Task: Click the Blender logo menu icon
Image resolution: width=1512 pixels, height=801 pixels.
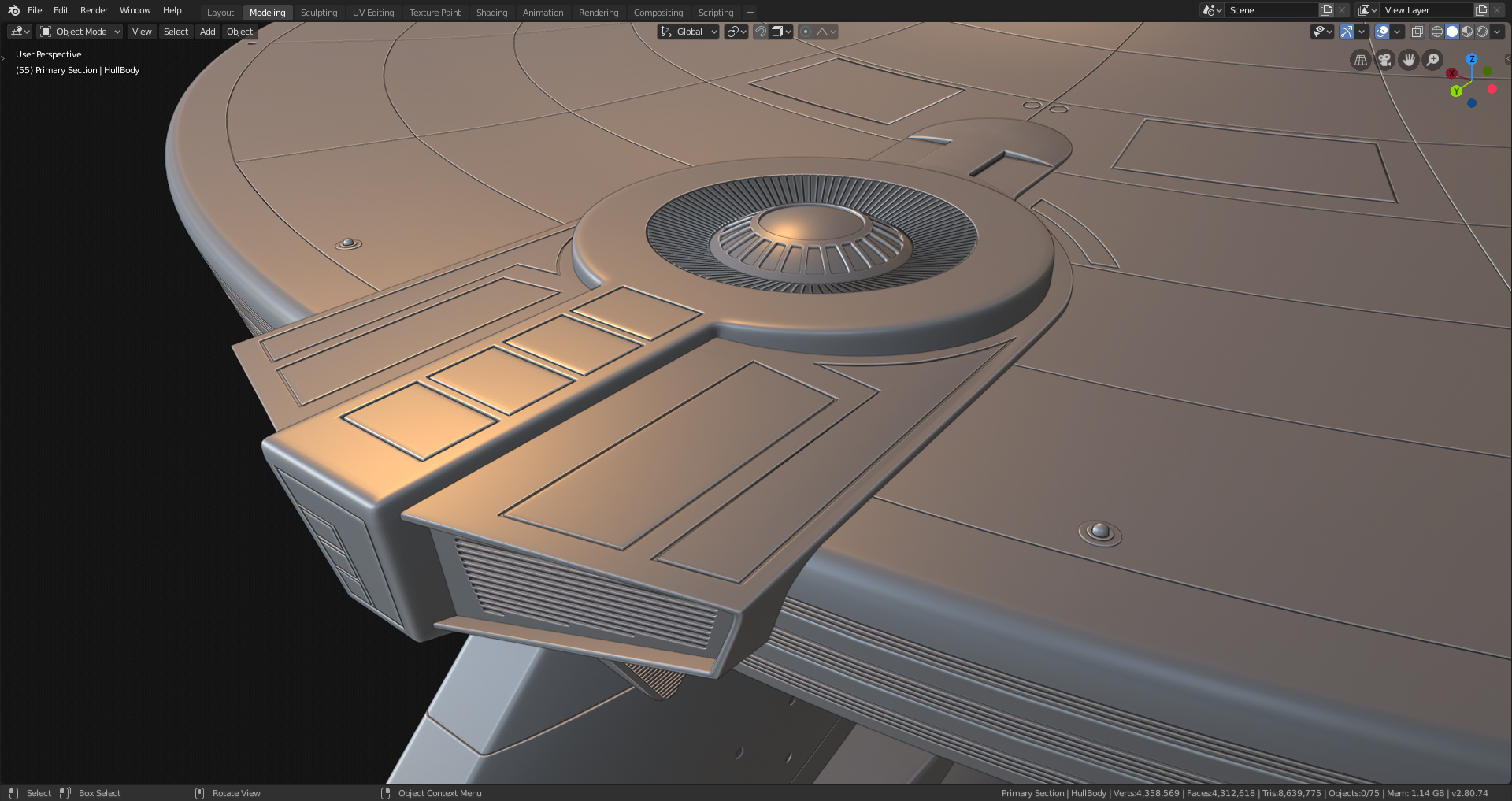Action: click(x=13, y=10)
